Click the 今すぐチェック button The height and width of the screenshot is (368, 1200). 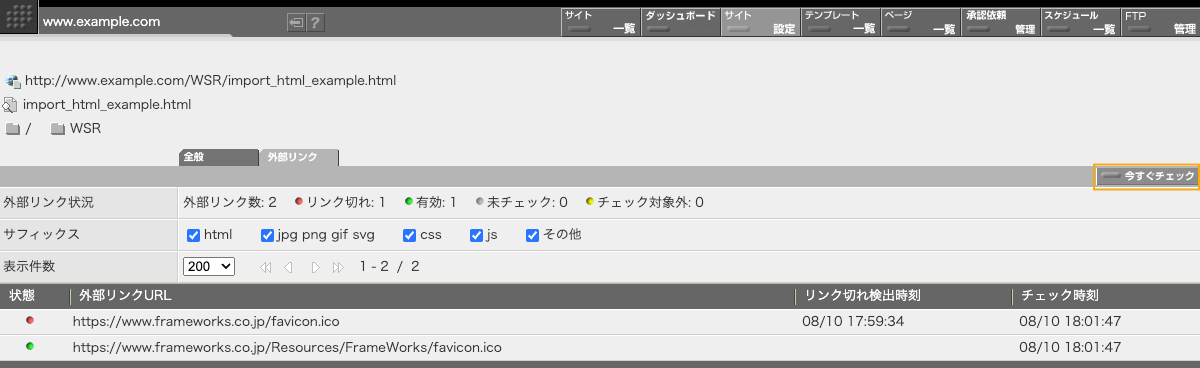click(x=1147, y=176)
